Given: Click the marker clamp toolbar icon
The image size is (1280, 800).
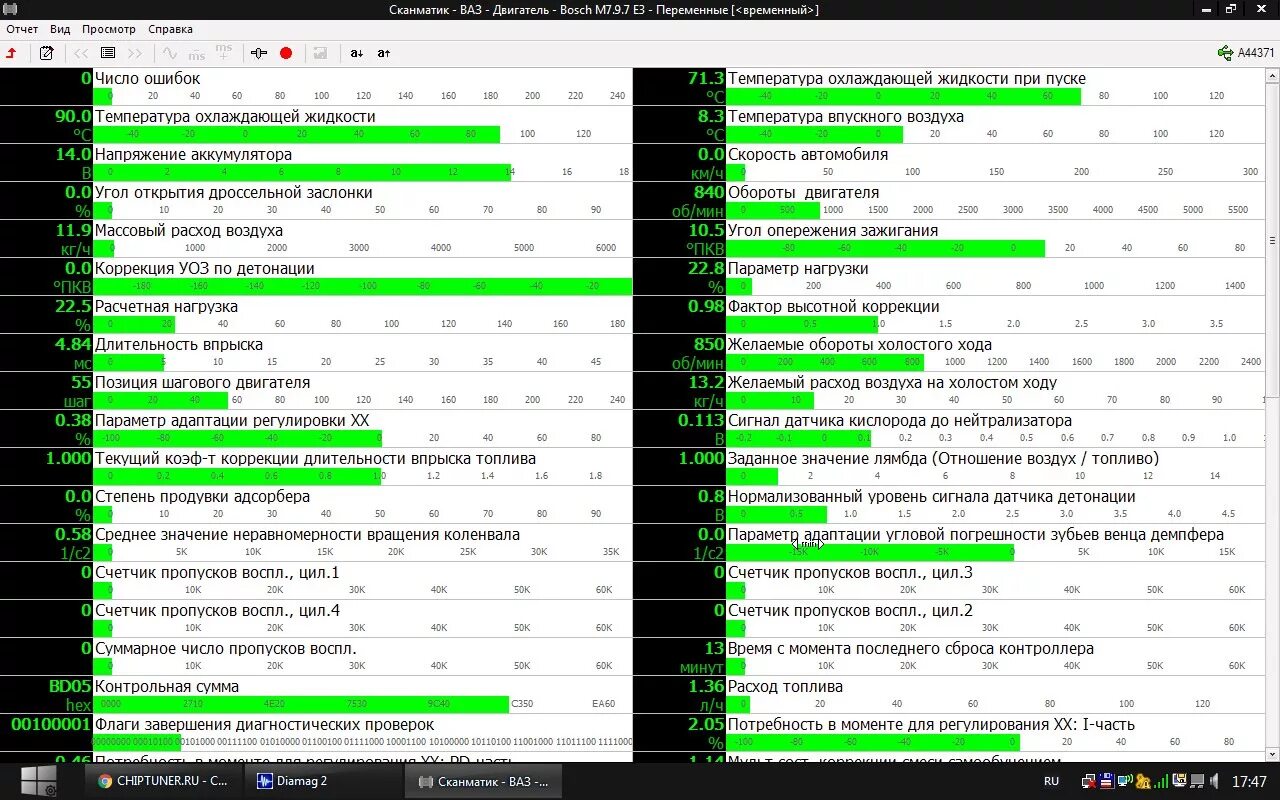Looking at the screenshot, I should (259, 53).
